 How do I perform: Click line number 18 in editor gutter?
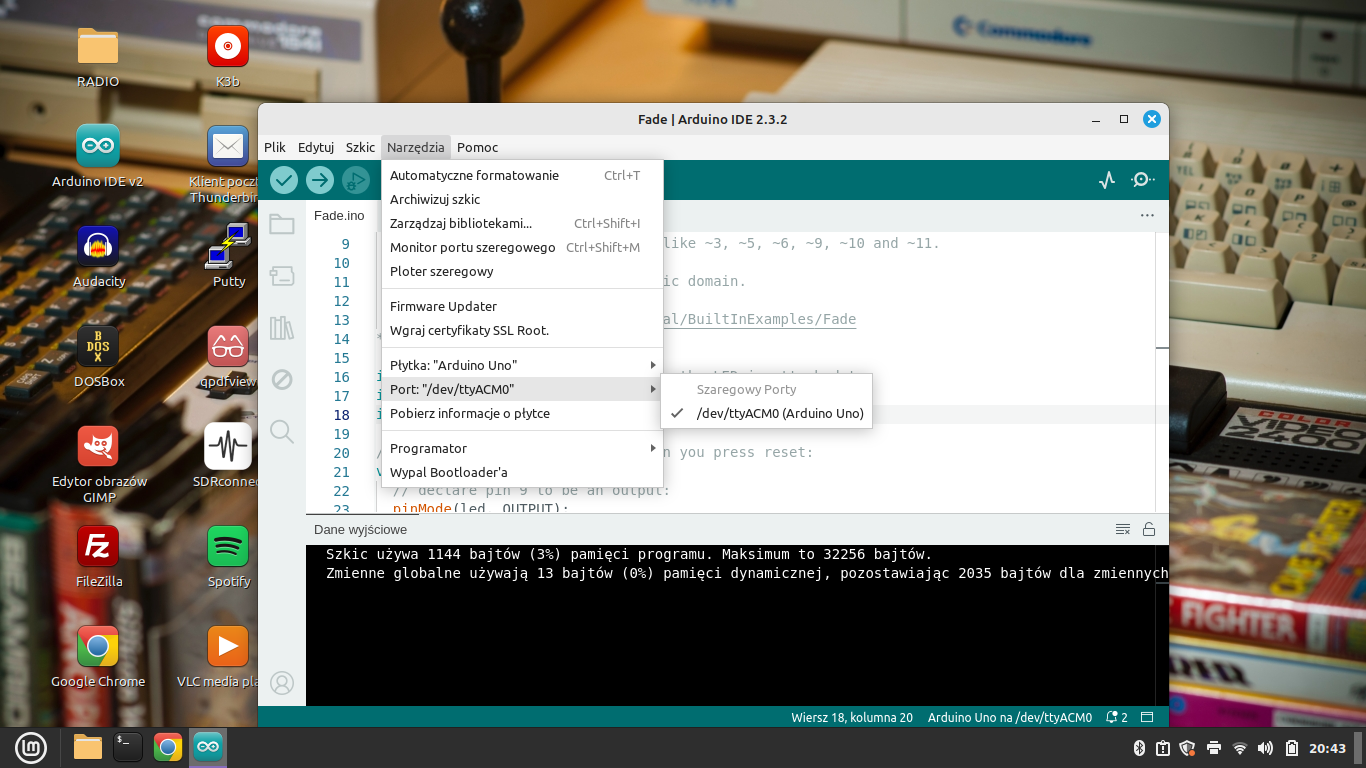click(341, 415)
